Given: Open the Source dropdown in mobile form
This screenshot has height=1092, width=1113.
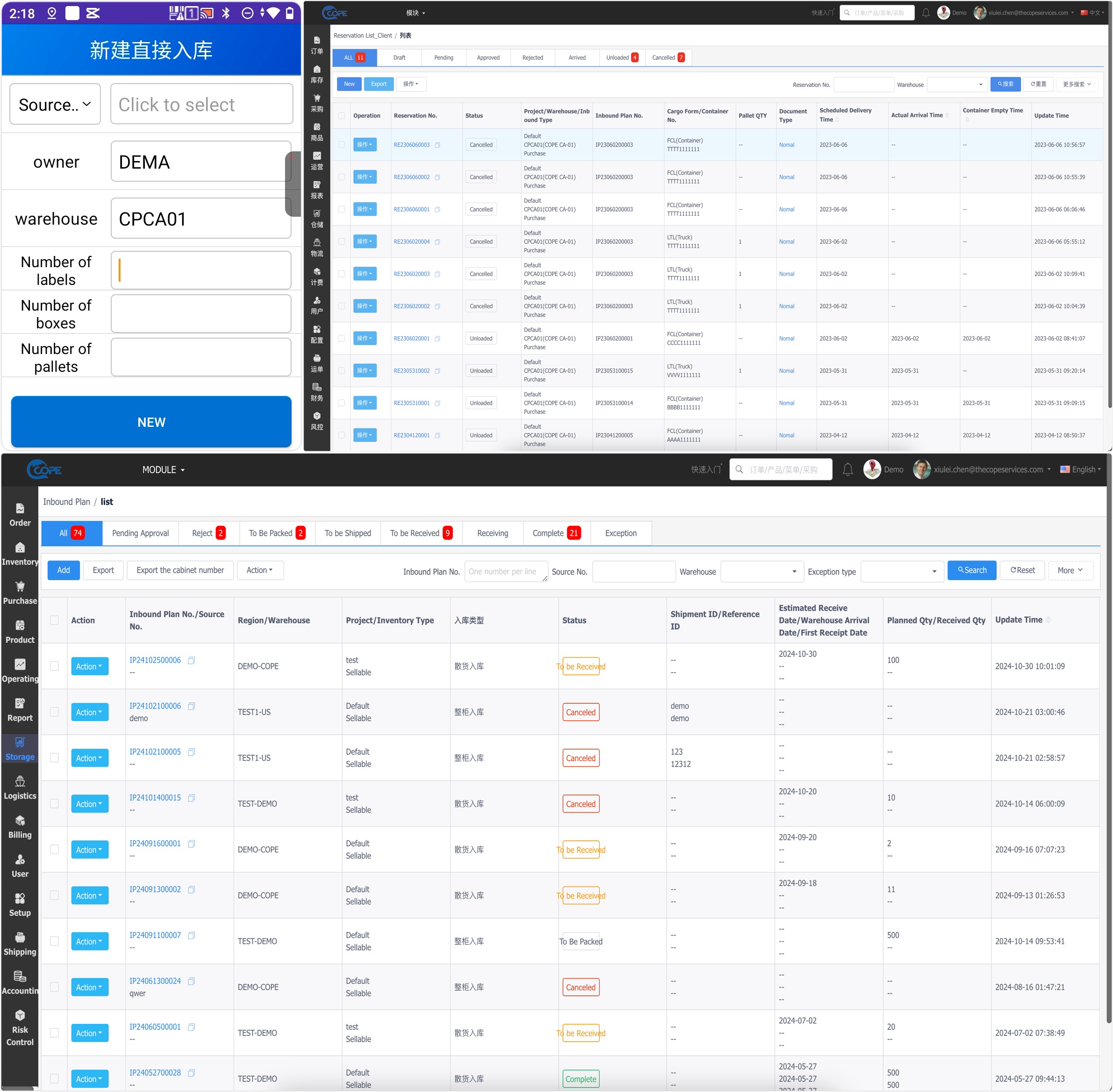Looking at the screenshot, I should pos(55,104).
